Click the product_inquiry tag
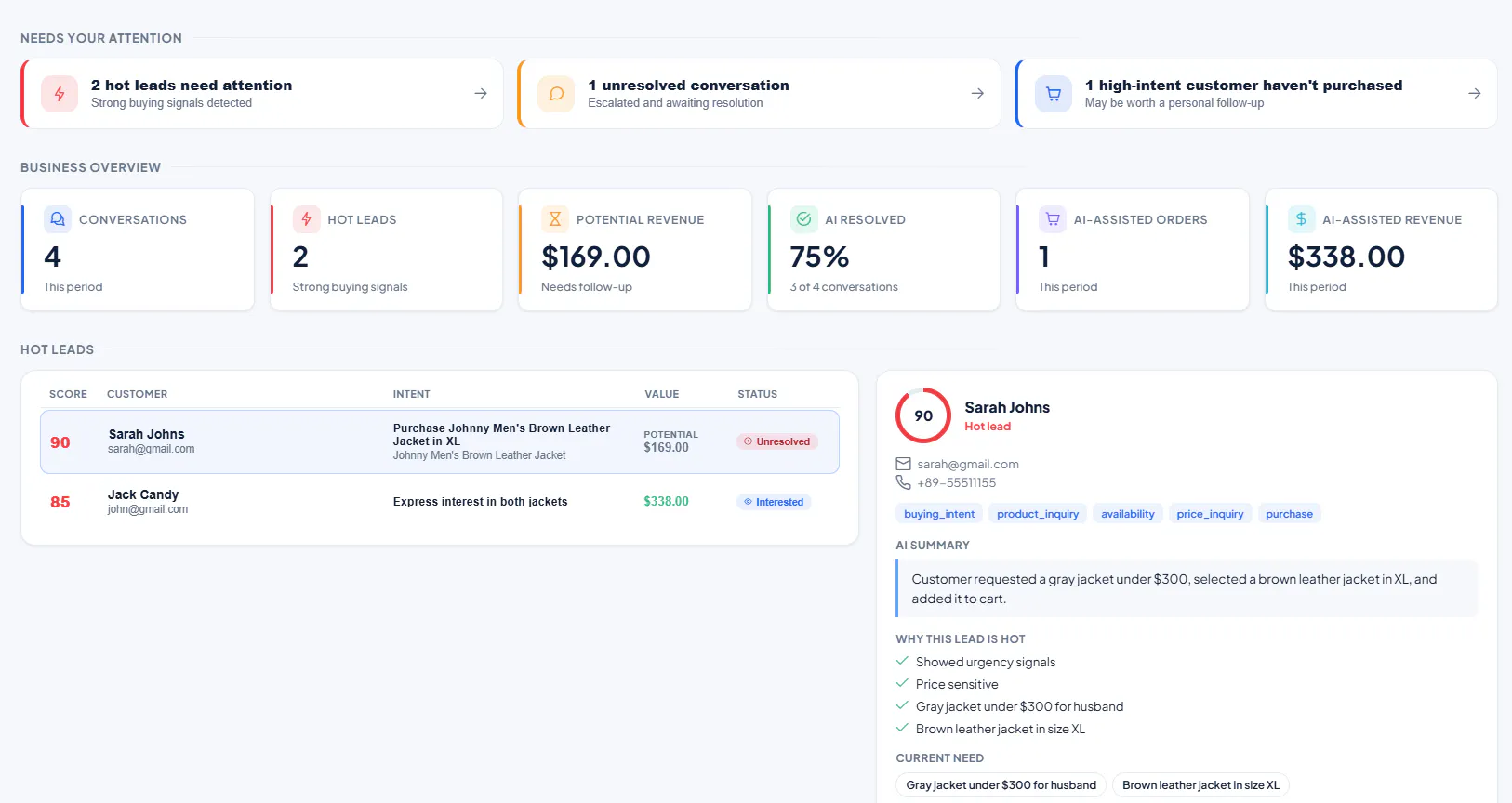Image resolution: width=1512 pixels, height=803 pixels. point(1038,514)
